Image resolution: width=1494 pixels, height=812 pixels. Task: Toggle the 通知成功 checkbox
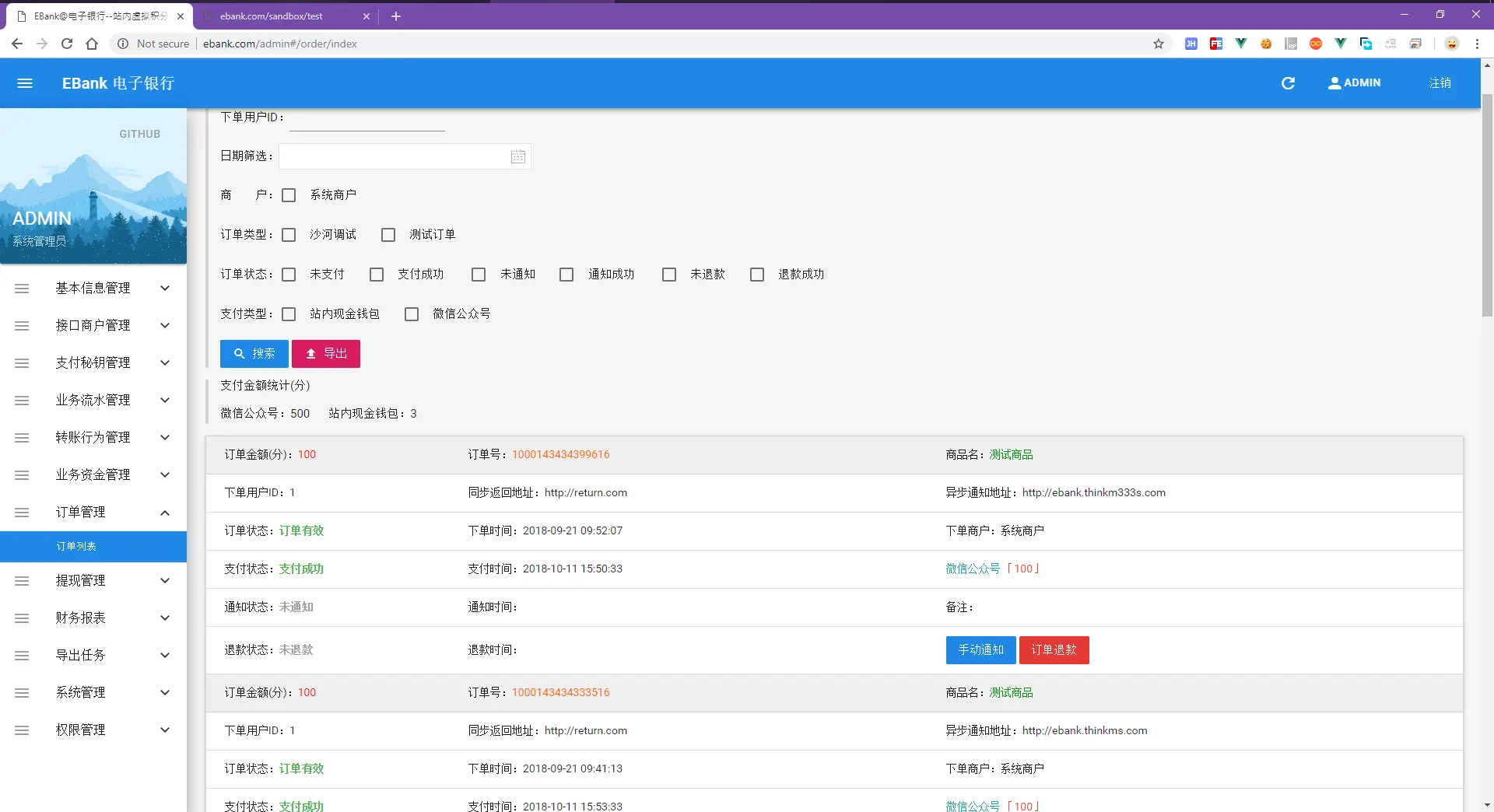coord(566,275)
